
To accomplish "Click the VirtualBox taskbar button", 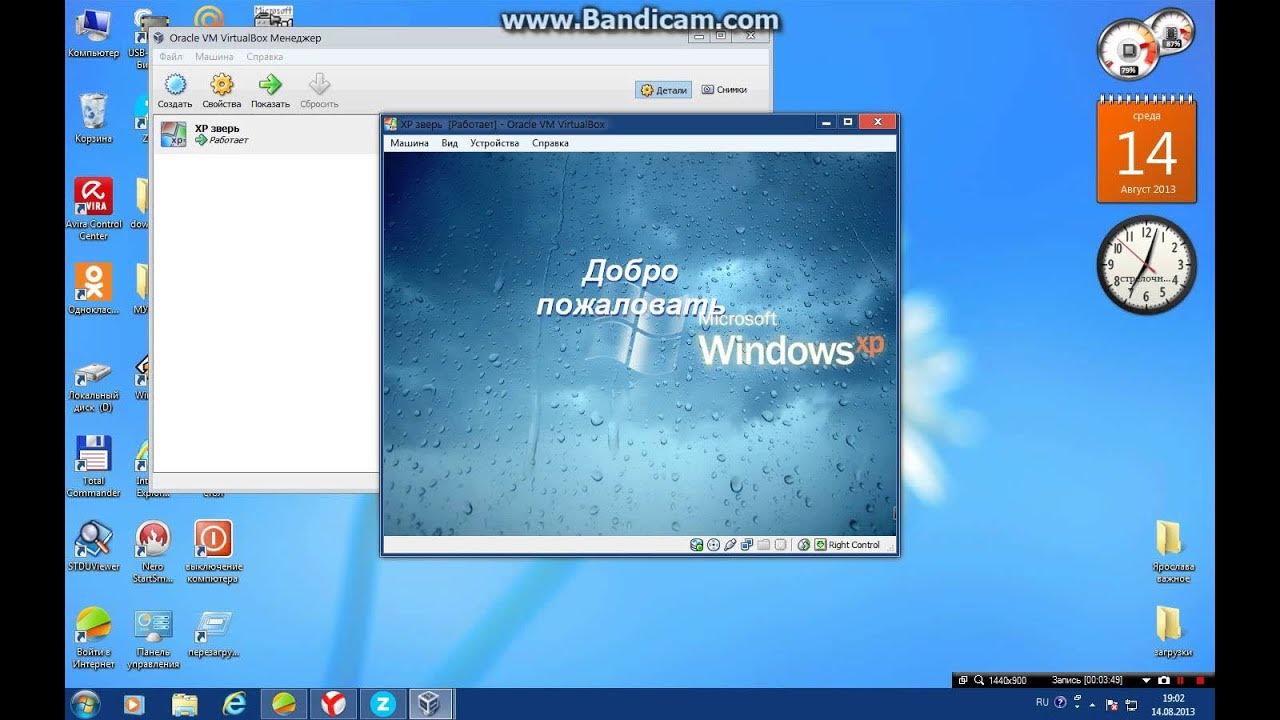I will 431,704.
